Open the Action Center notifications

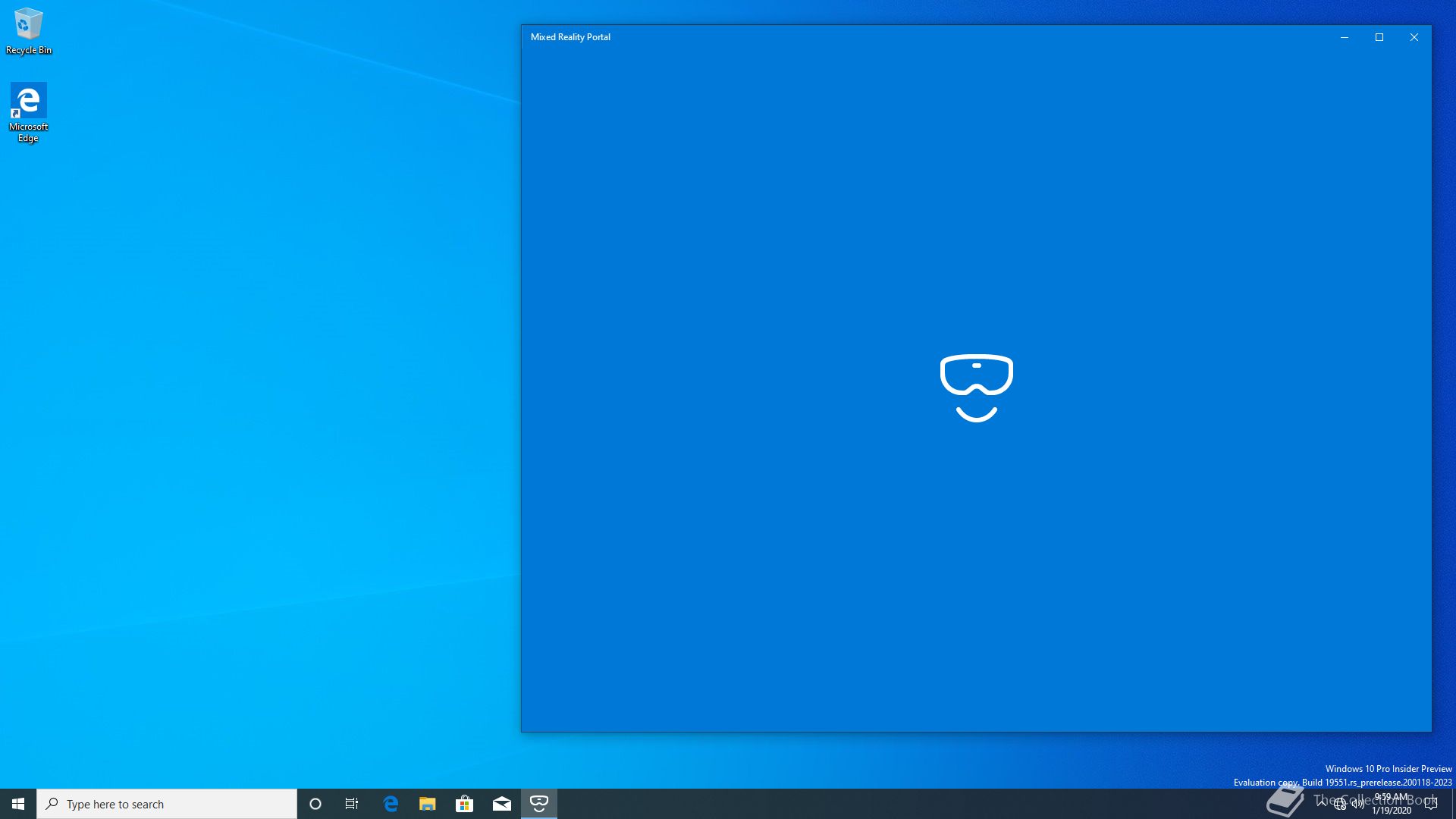pyautogui.click(x=1431, y=804)
